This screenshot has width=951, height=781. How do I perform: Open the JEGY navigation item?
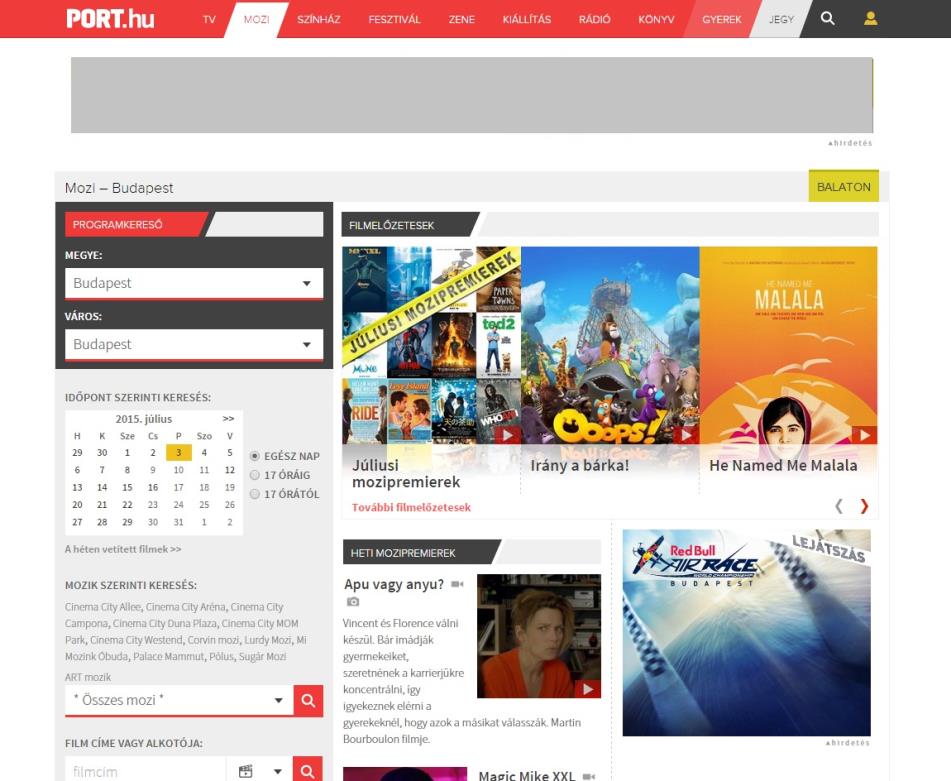781,19
